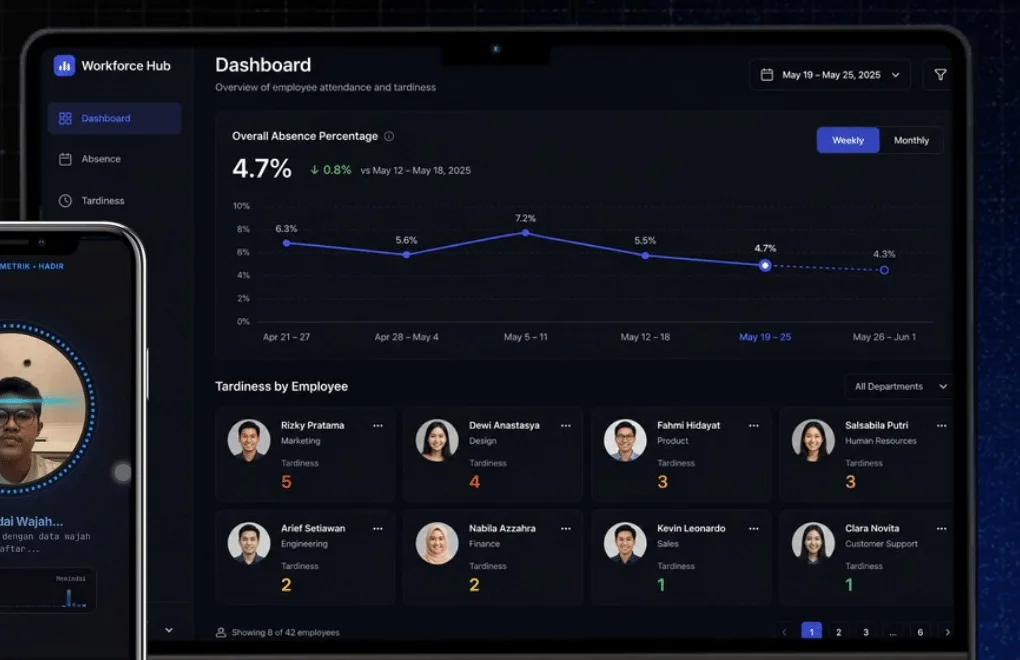Image resolution: width=1020 pixels, height=660 pixels.
Task: Switch chart to Weekly view
Action: [848, 140]
